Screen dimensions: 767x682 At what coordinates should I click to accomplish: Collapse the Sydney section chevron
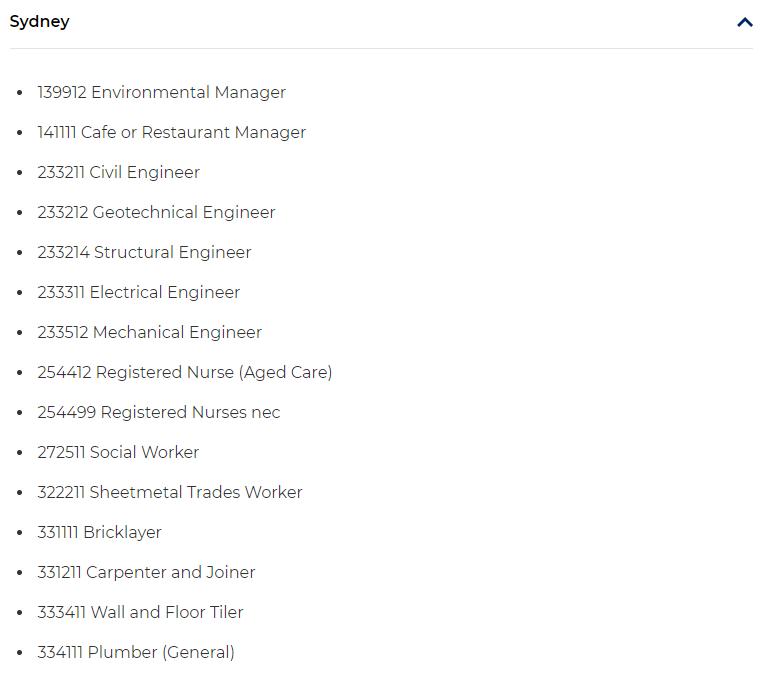pos(744,23)
